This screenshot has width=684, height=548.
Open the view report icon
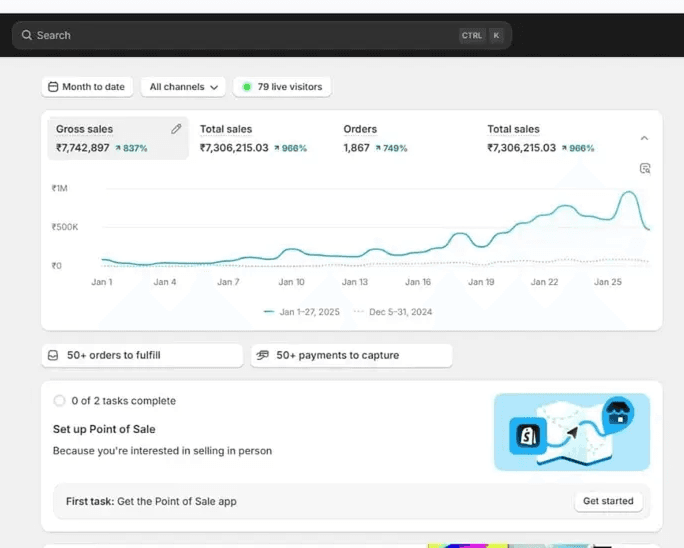click(645, 168)
